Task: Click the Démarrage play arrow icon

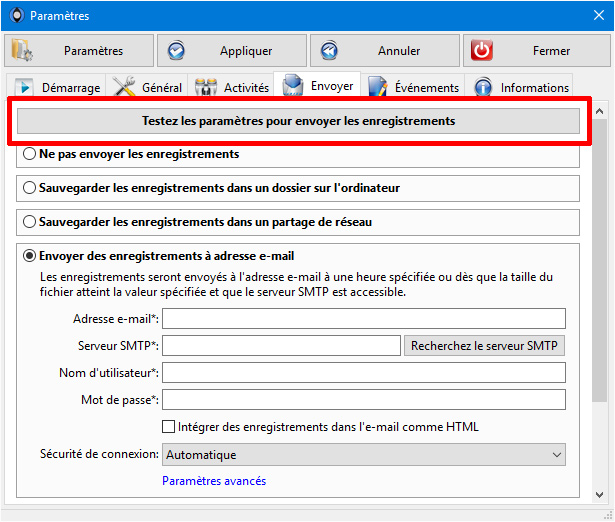Action: tap(24, 87)
